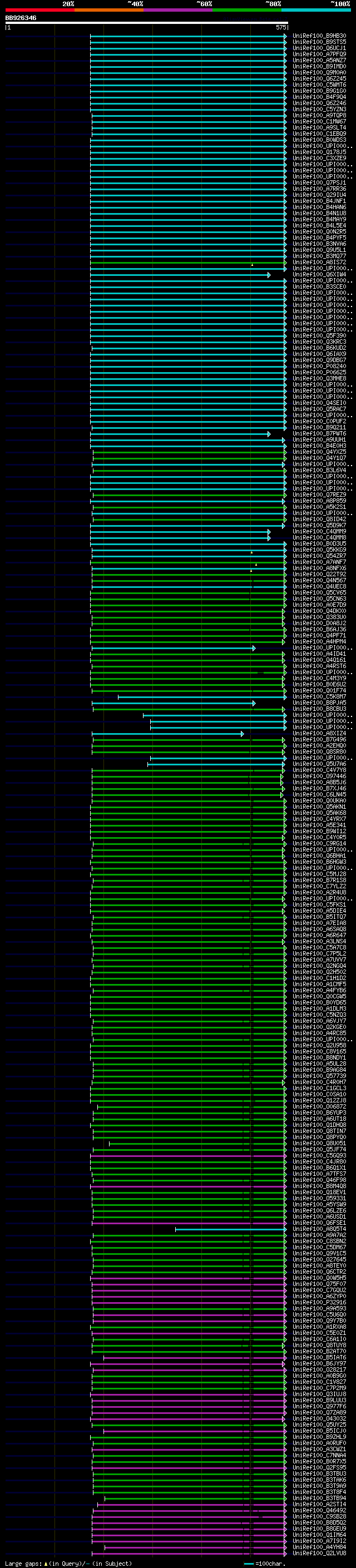Viewport: 356px width, 1568px height.
Task: Select hit label UniRef100_P08240
Action: tap(319, 367)
